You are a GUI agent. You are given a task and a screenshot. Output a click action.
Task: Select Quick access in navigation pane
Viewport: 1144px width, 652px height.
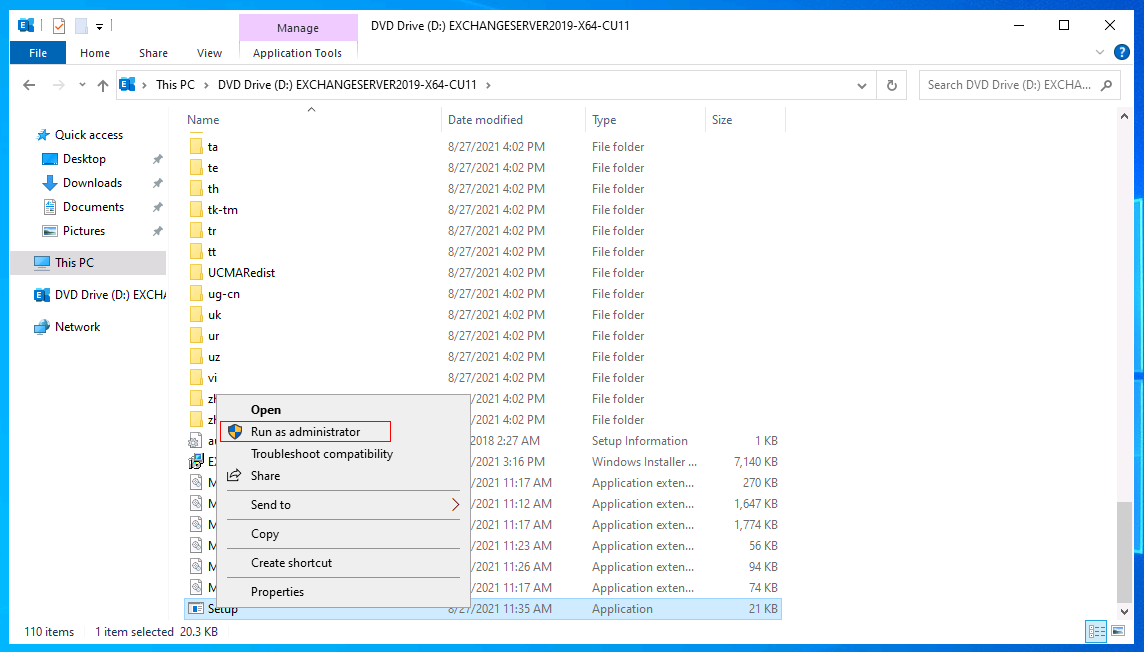pos(89,135)
